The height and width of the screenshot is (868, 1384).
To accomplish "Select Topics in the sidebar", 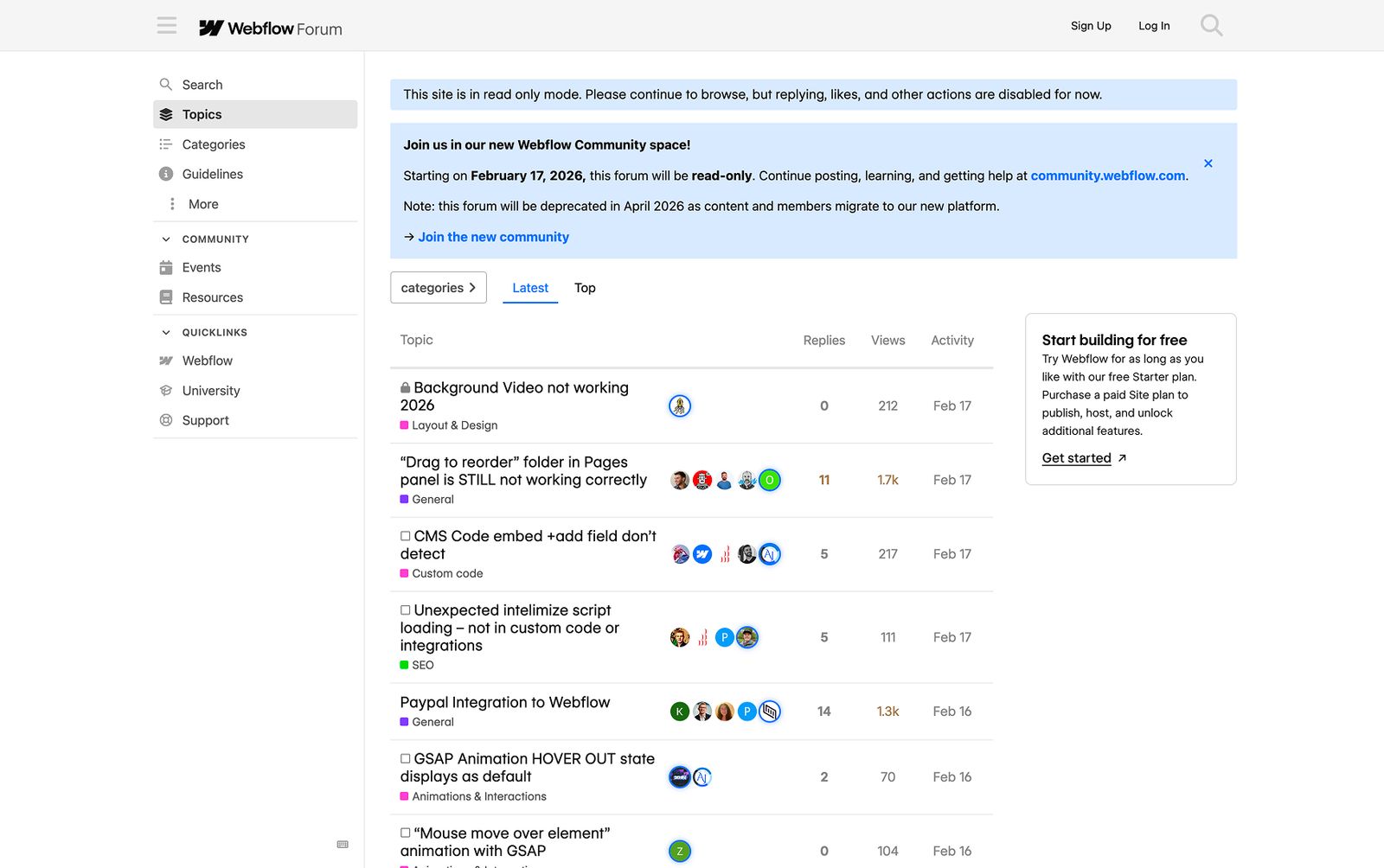I will [x=255, y=114].
